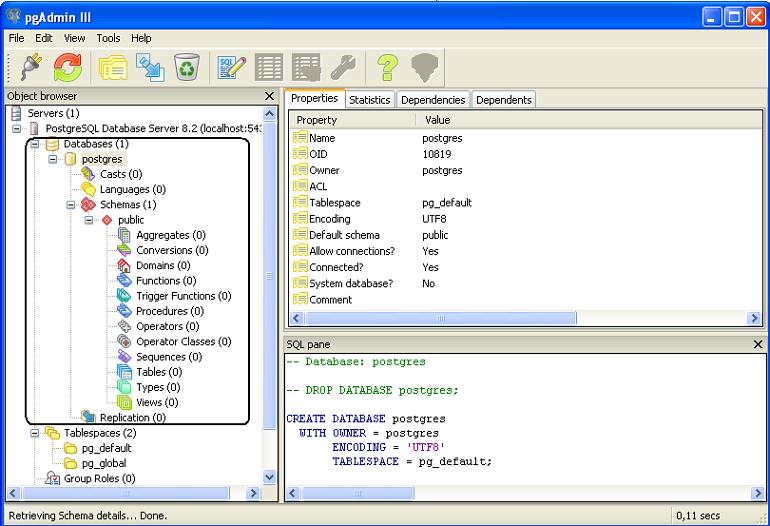This screenshot has height=526, width=770.
Task: Click the Domains (0) house icon
Action: [x=124, y=265]
